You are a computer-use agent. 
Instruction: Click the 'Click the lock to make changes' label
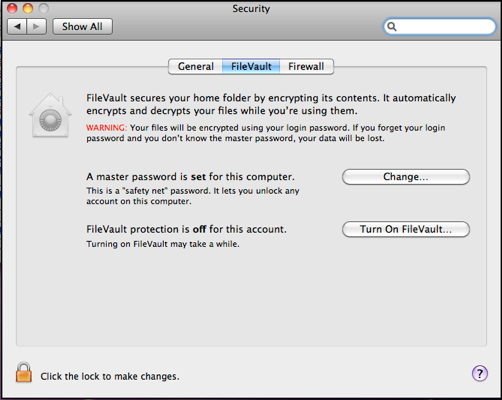[110, 376]
